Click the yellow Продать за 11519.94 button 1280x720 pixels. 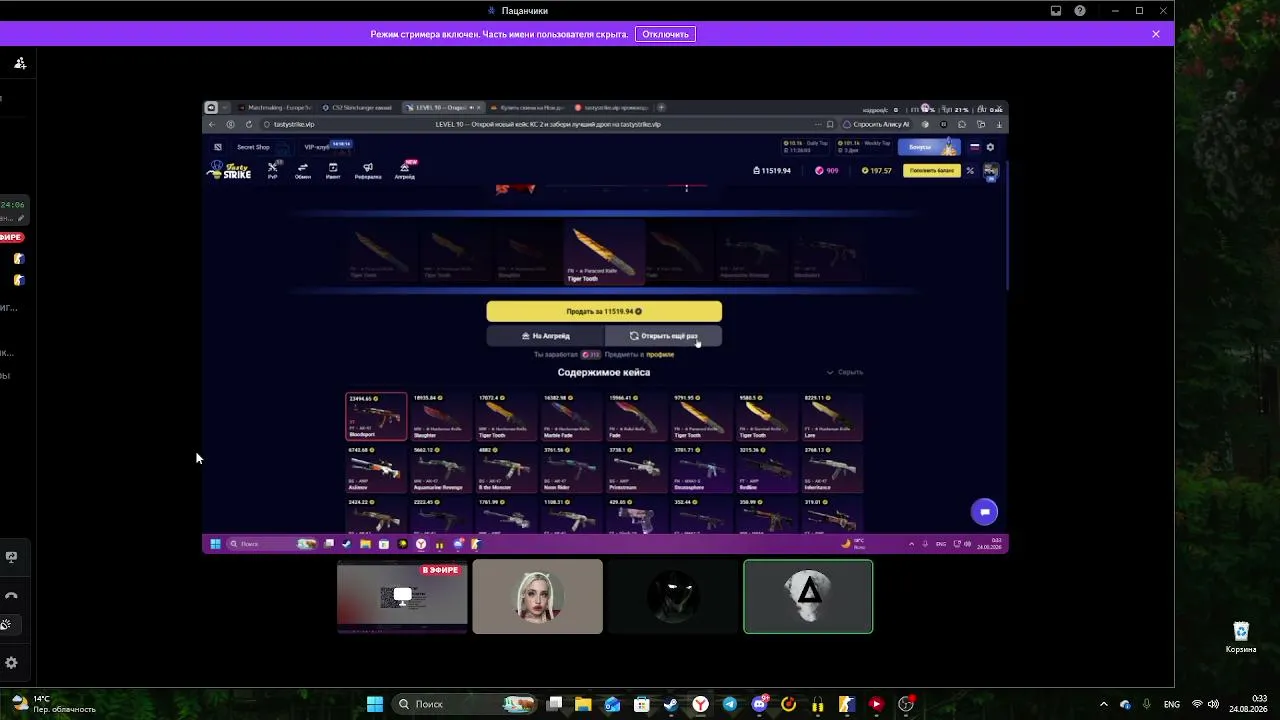(604, 312)
